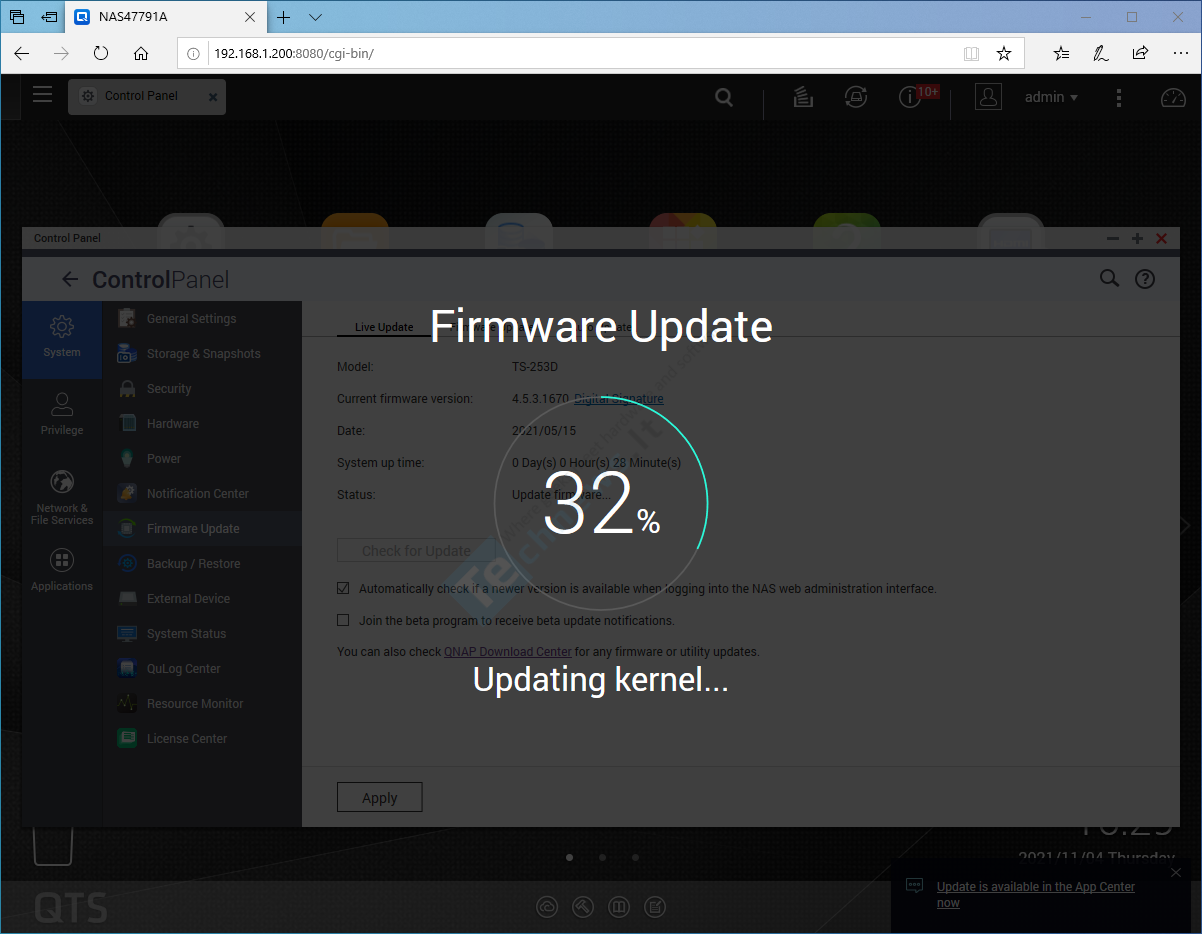The height and width of the screenshot is (934, 1202).
Task: Open System Status
Action: [x=202, y=634]
